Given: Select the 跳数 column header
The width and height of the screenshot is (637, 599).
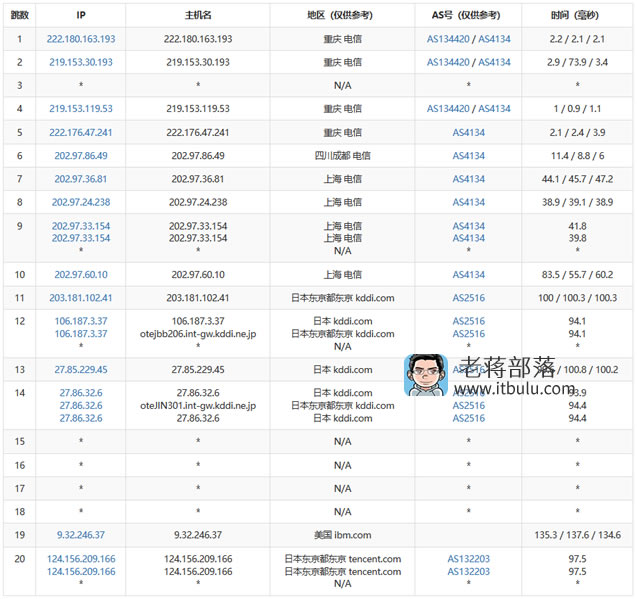Looking at the screenshot, I should point(20,15).
